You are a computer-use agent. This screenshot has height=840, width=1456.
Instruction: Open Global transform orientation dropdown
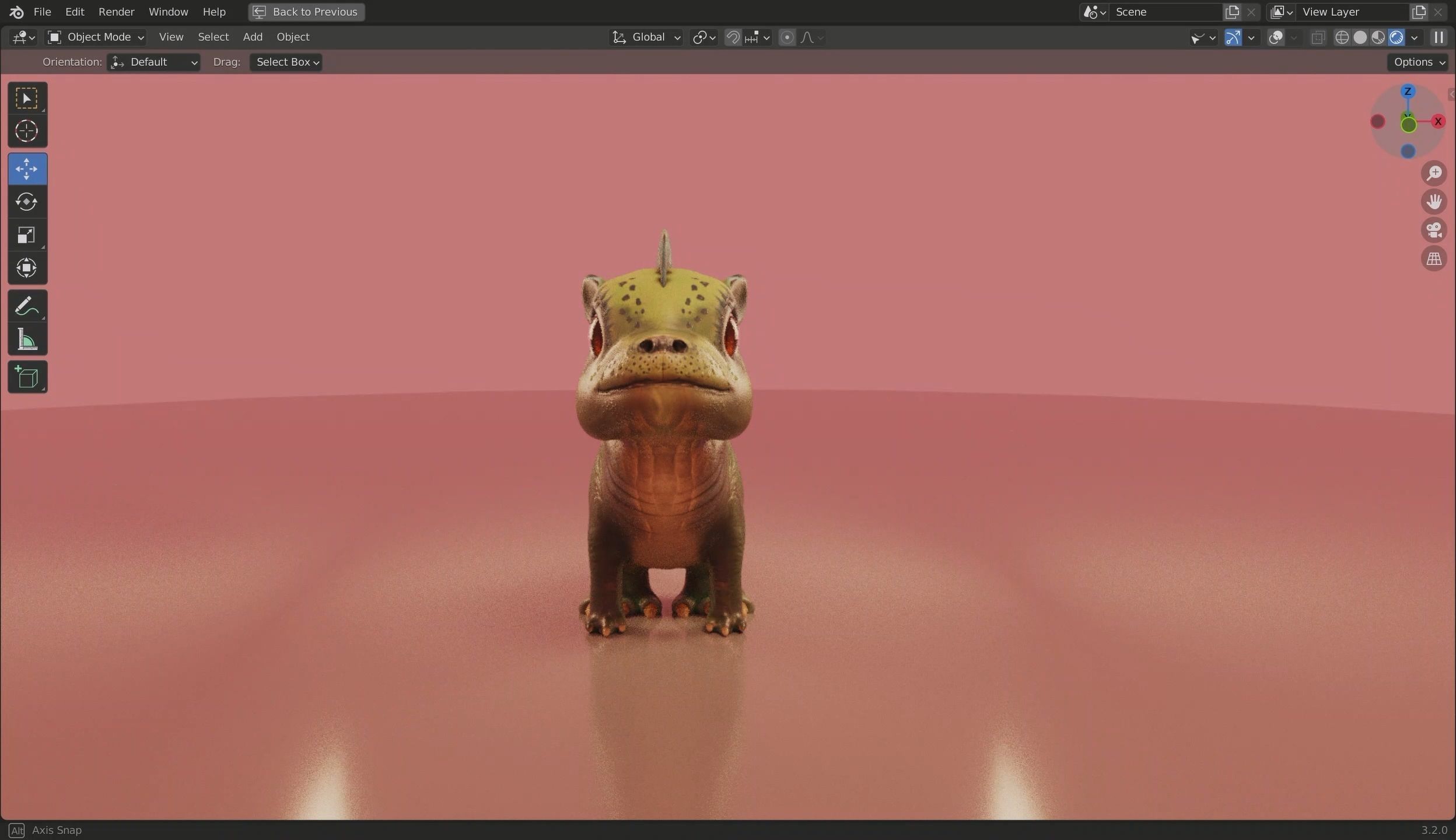(646, 37)
